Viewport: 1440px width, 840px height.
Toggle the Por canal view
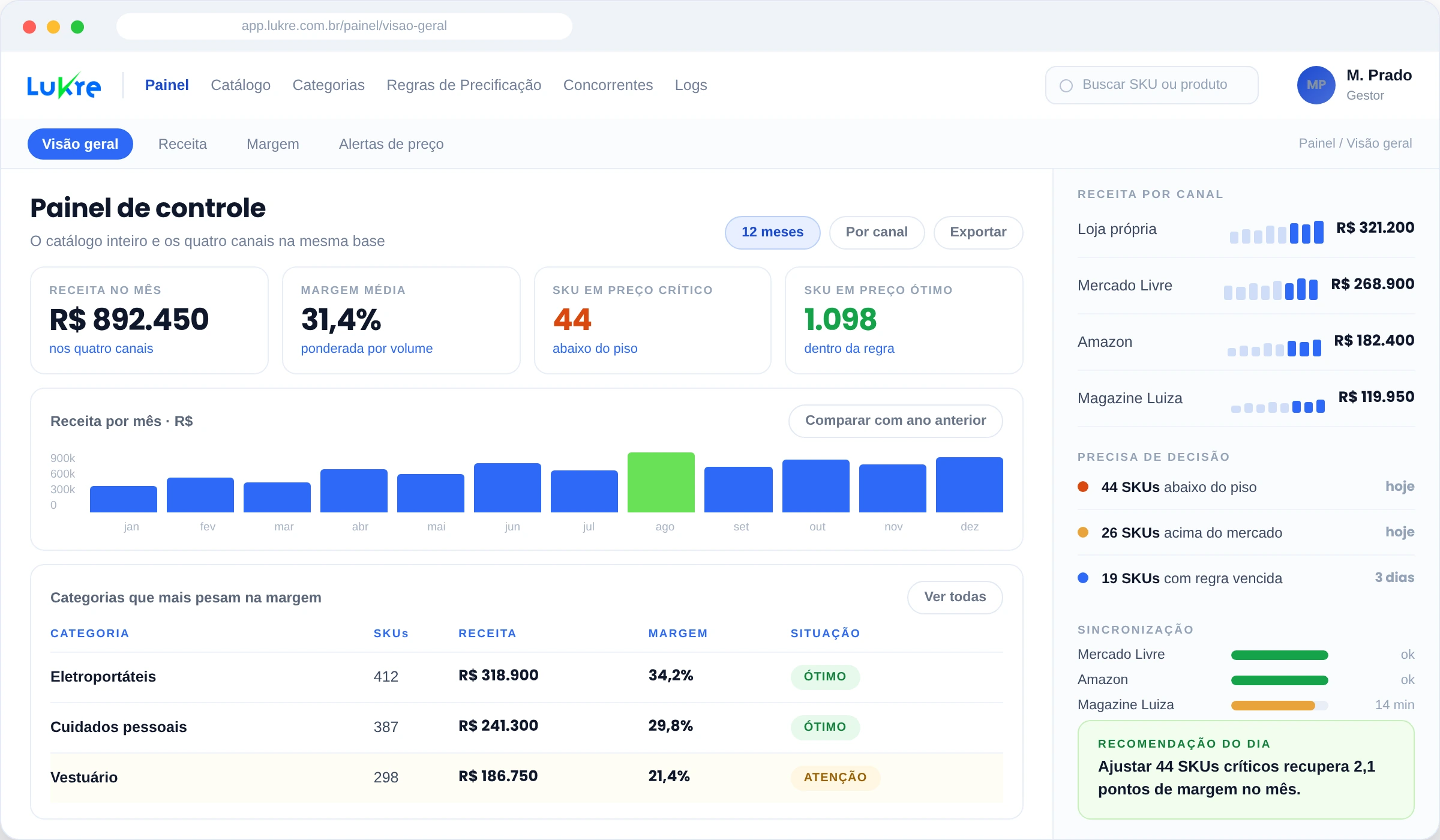877,232
